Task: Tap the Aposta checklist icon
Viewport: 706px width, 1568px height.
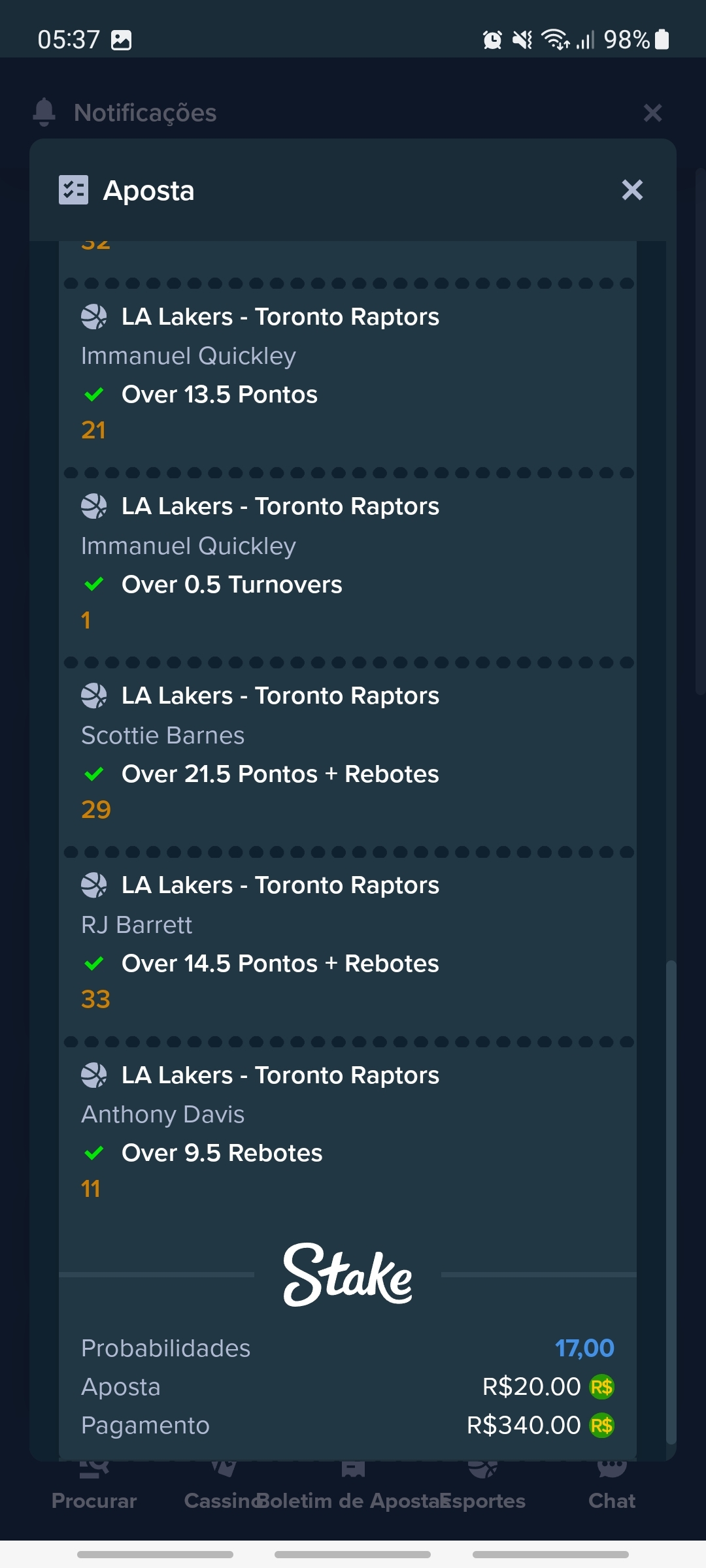Action: click(x=73, y=190)
